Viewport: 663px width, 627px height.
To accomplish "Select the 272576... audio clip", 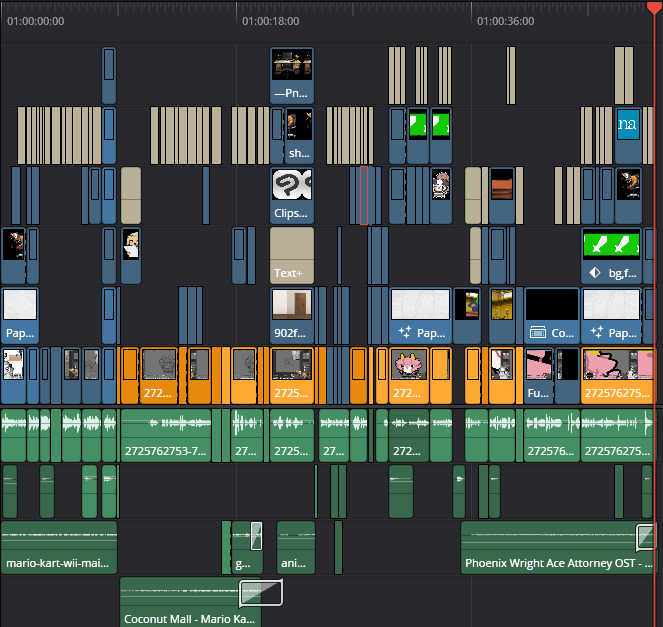I will [552, 435].
